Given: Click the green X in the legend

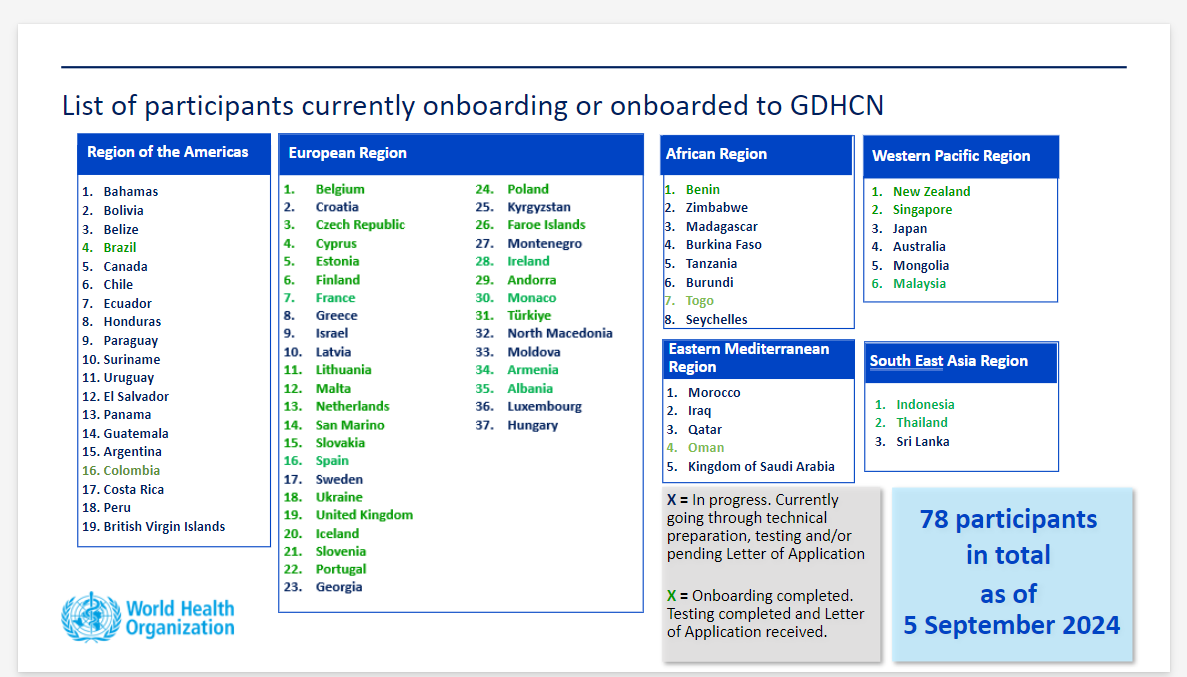Looking at the screenshot, I should click(x=672, y=596).
